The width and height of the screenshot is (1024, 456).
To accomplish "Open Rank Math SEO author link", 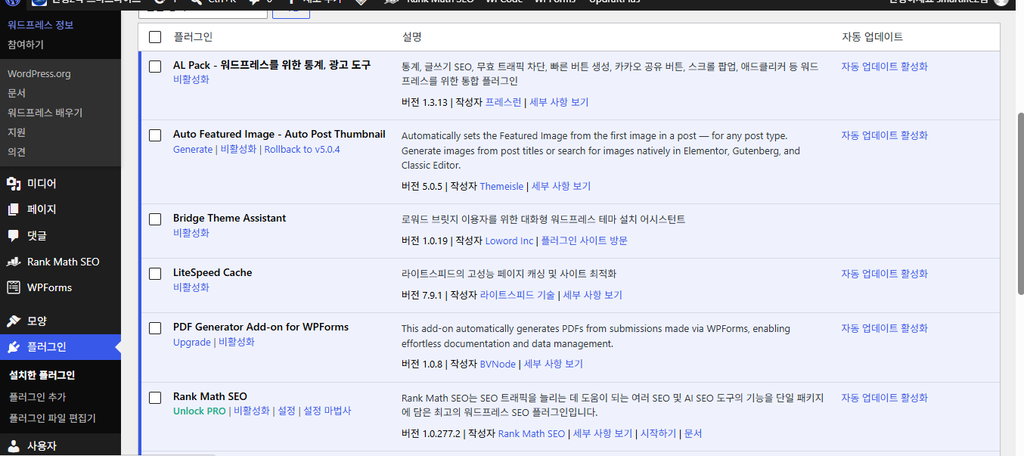I will pyautogui.click(x=532, y=433).
